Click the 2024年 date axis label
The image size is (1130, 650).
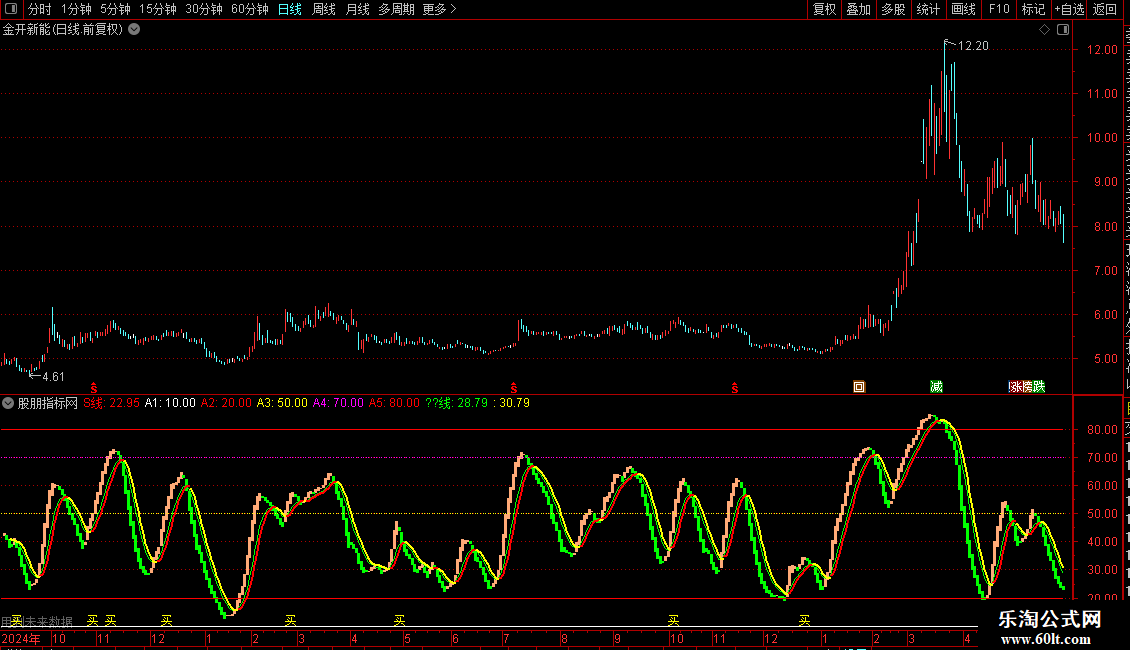click(x=21, y=638)
